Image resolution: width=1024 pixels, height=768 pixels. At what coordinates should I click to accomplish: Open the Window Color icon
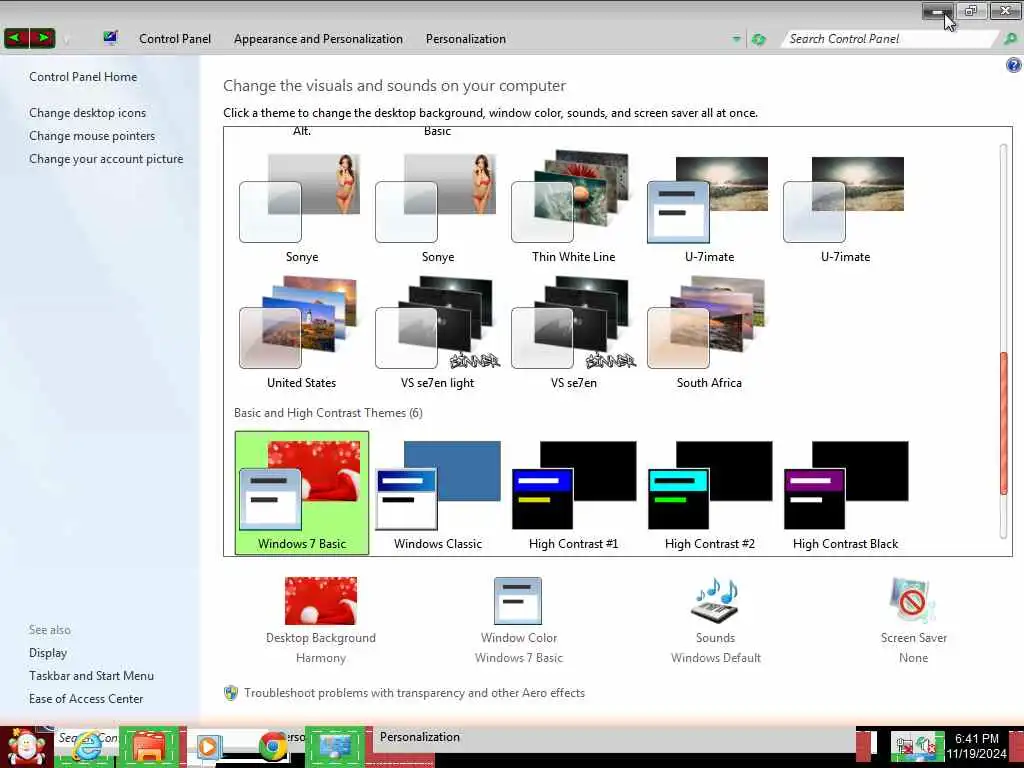click(518, 601)
